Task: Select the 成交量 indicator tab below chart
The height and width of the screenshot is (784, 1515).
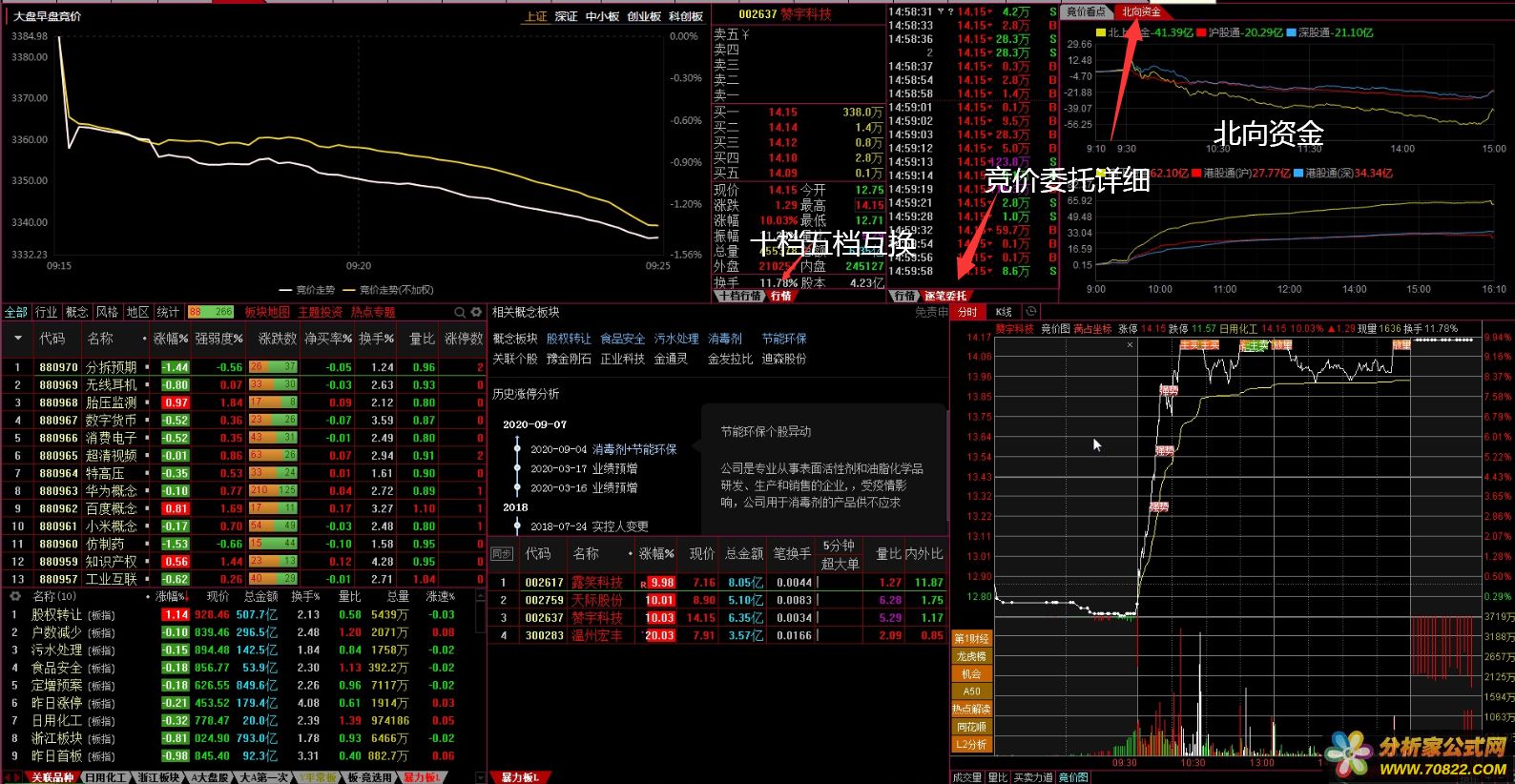Action: click(967, 777)
